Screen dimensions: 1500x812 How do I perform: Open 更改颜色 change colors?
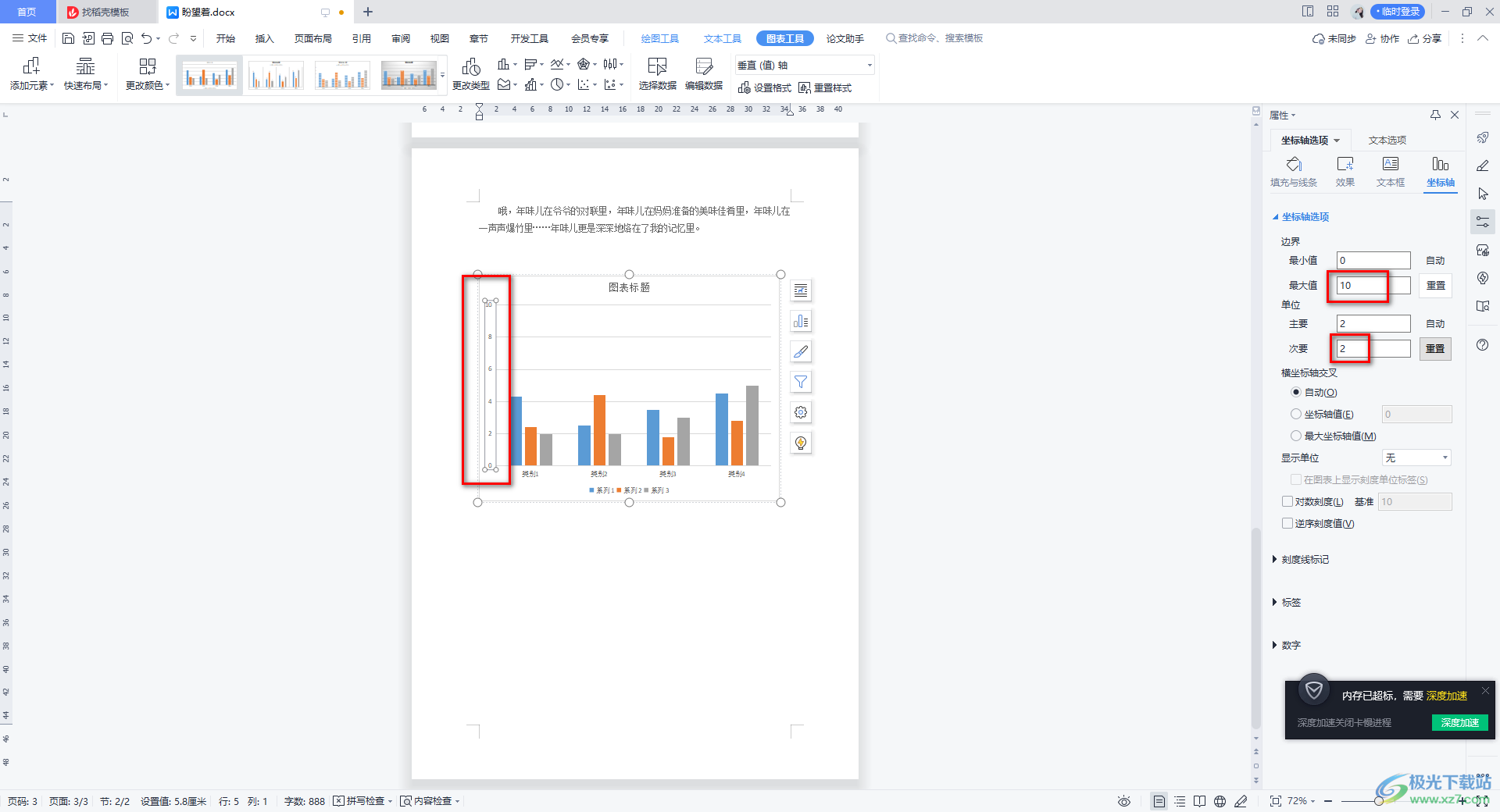pos(148,74)
